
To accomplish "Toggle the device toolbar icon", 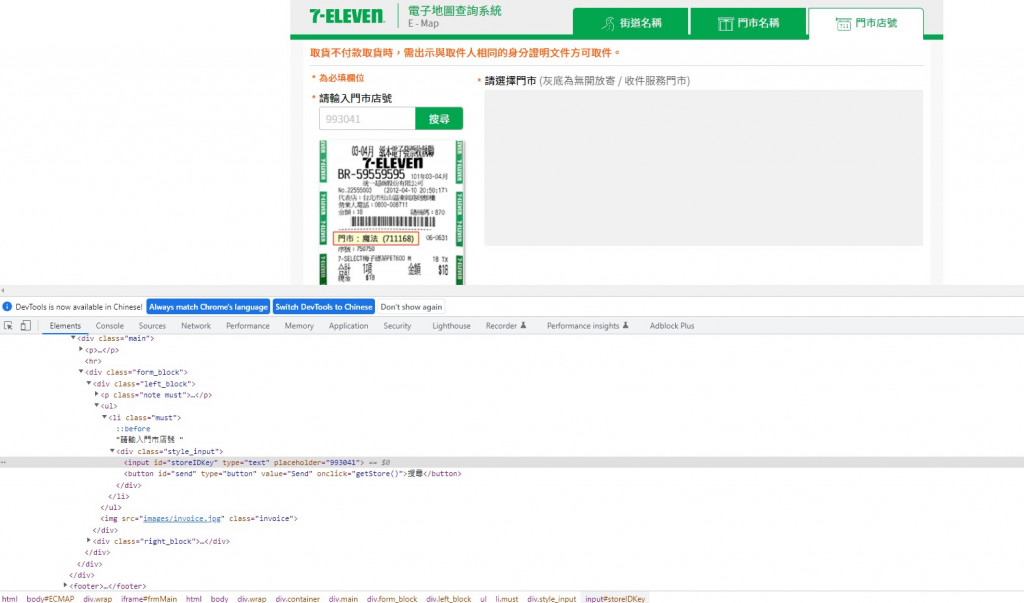I will click(x=25, y=325).
